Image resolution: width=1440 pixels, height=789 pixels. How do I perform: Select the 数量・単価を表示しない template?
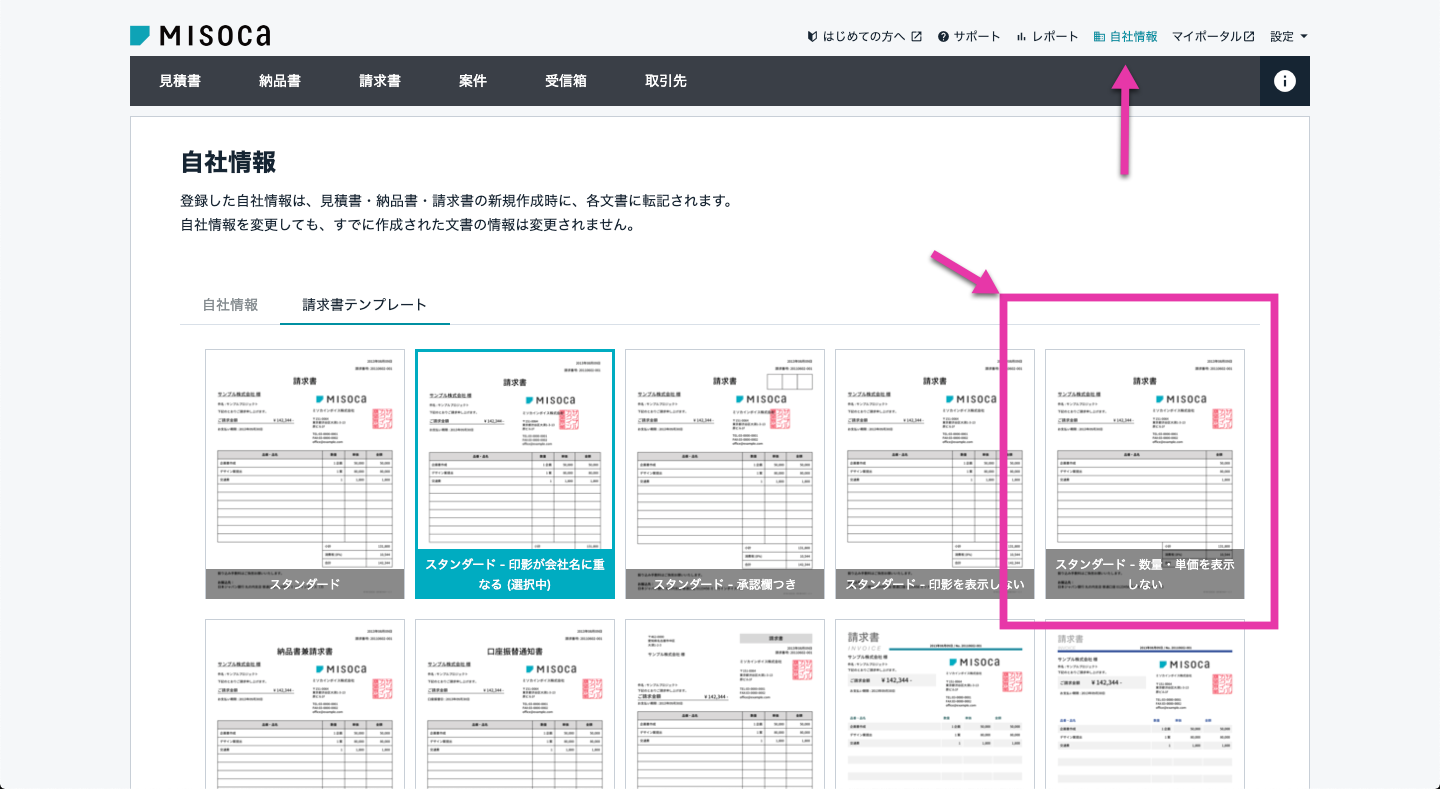point(1145,474)
